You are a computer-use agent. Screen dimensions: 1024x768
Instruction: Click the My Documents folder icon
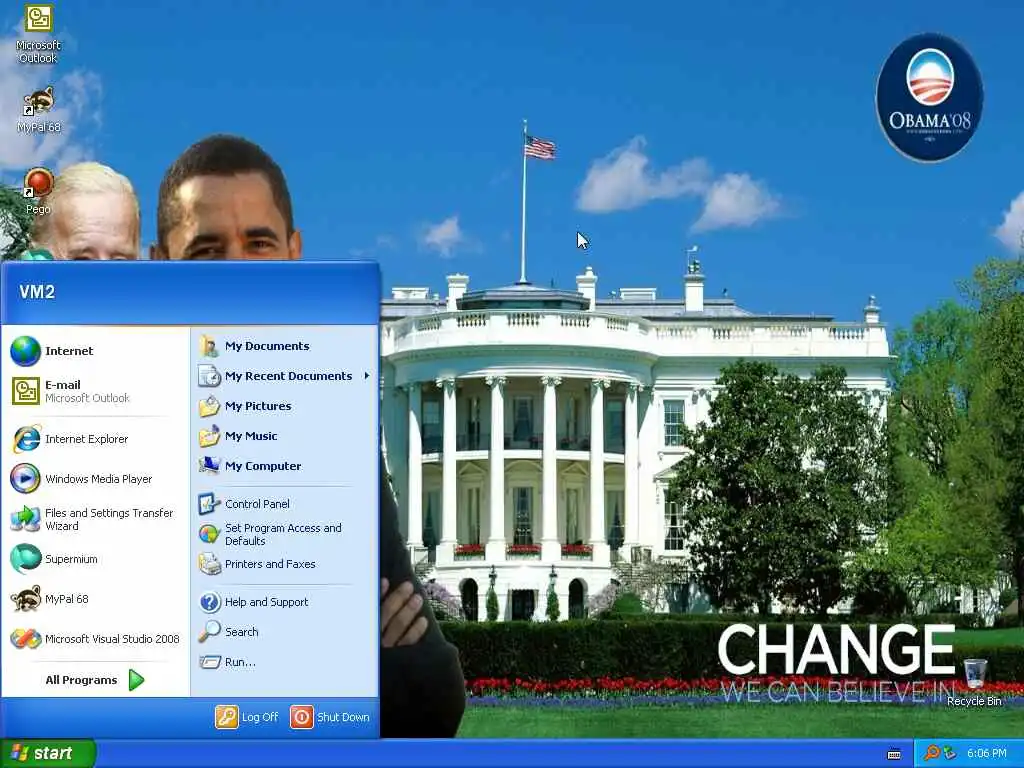(209, 345)
